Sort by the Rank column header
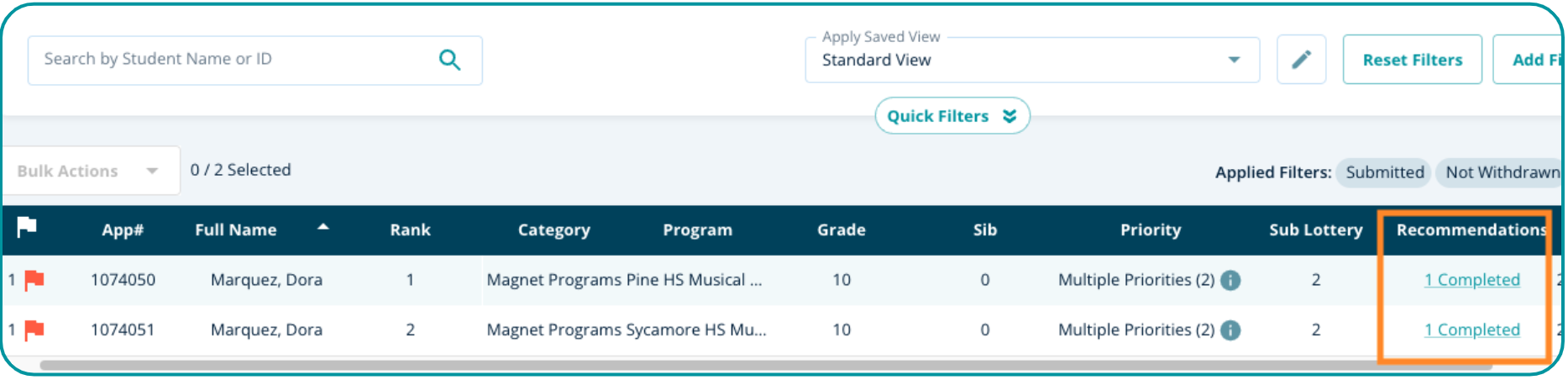Image resolution: width=1568 pixels, height=380 pixels. [x=410, y=230]
